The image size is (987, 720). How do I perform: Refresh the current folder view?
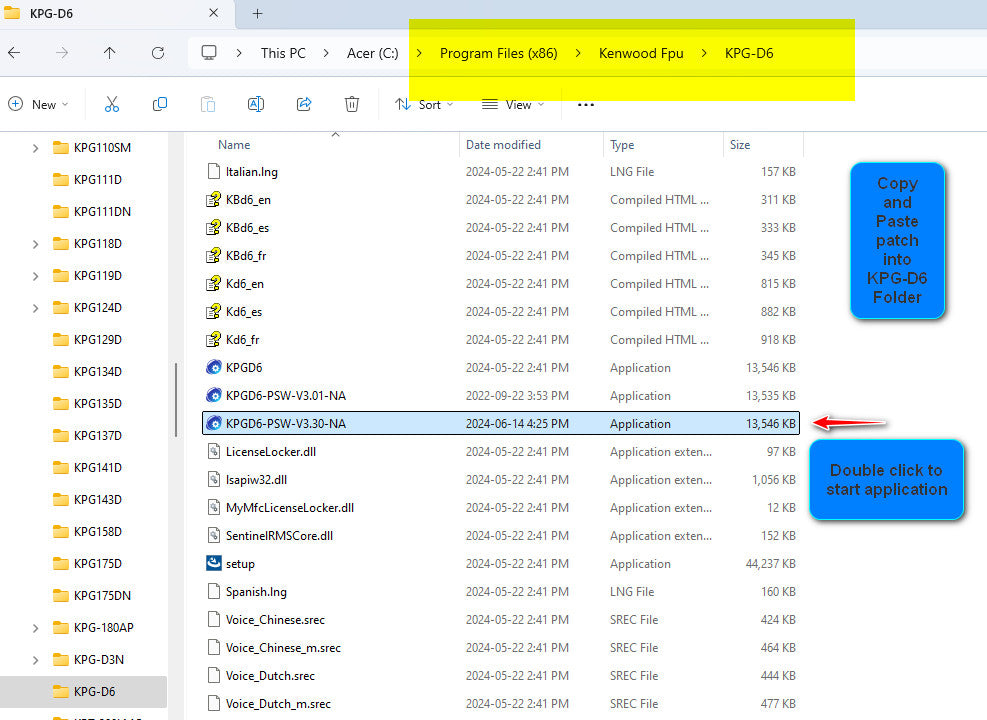pos(158,53)
